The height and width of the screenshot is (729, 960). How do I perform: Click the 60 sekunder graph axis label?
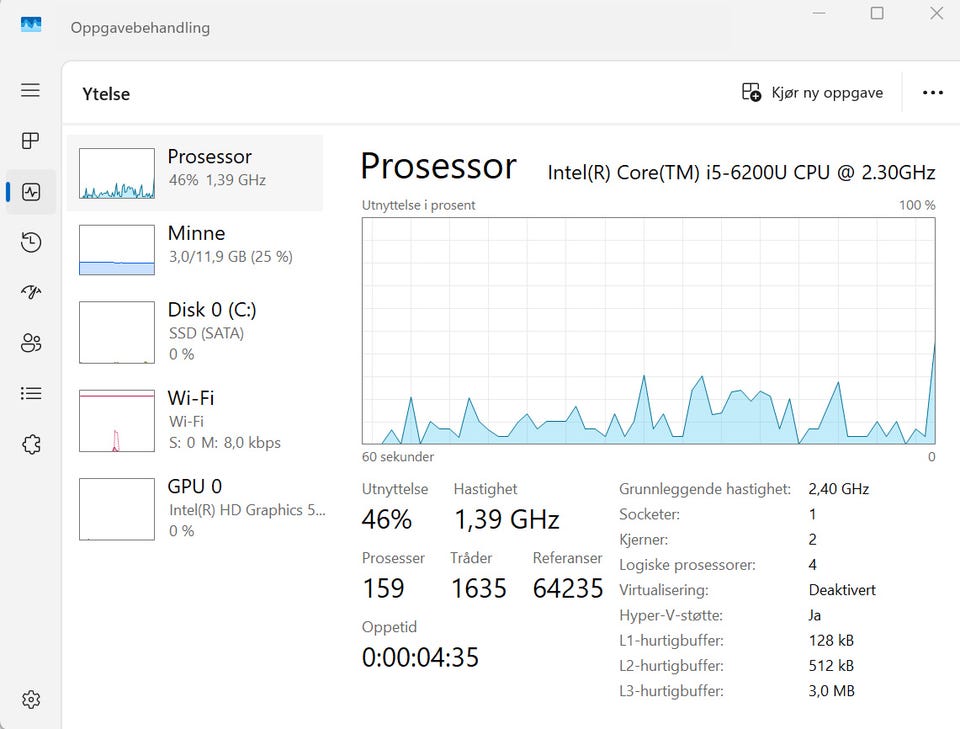[398, 457]
